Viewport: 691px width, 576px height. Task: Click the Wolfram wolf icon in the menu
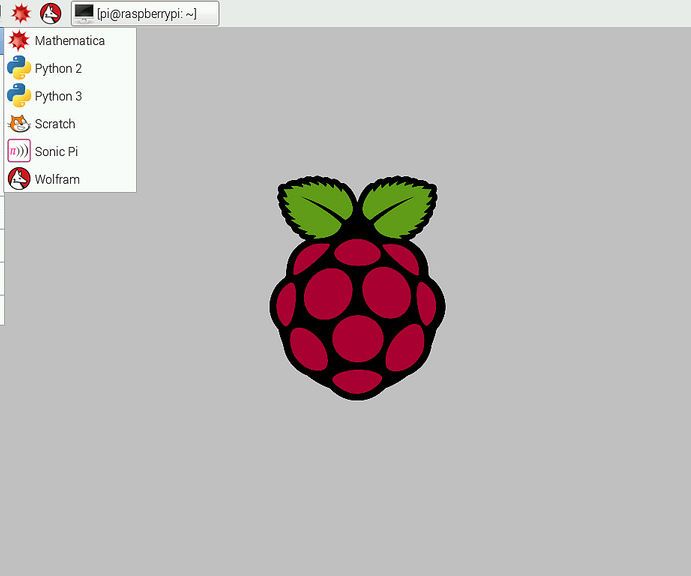19,179
